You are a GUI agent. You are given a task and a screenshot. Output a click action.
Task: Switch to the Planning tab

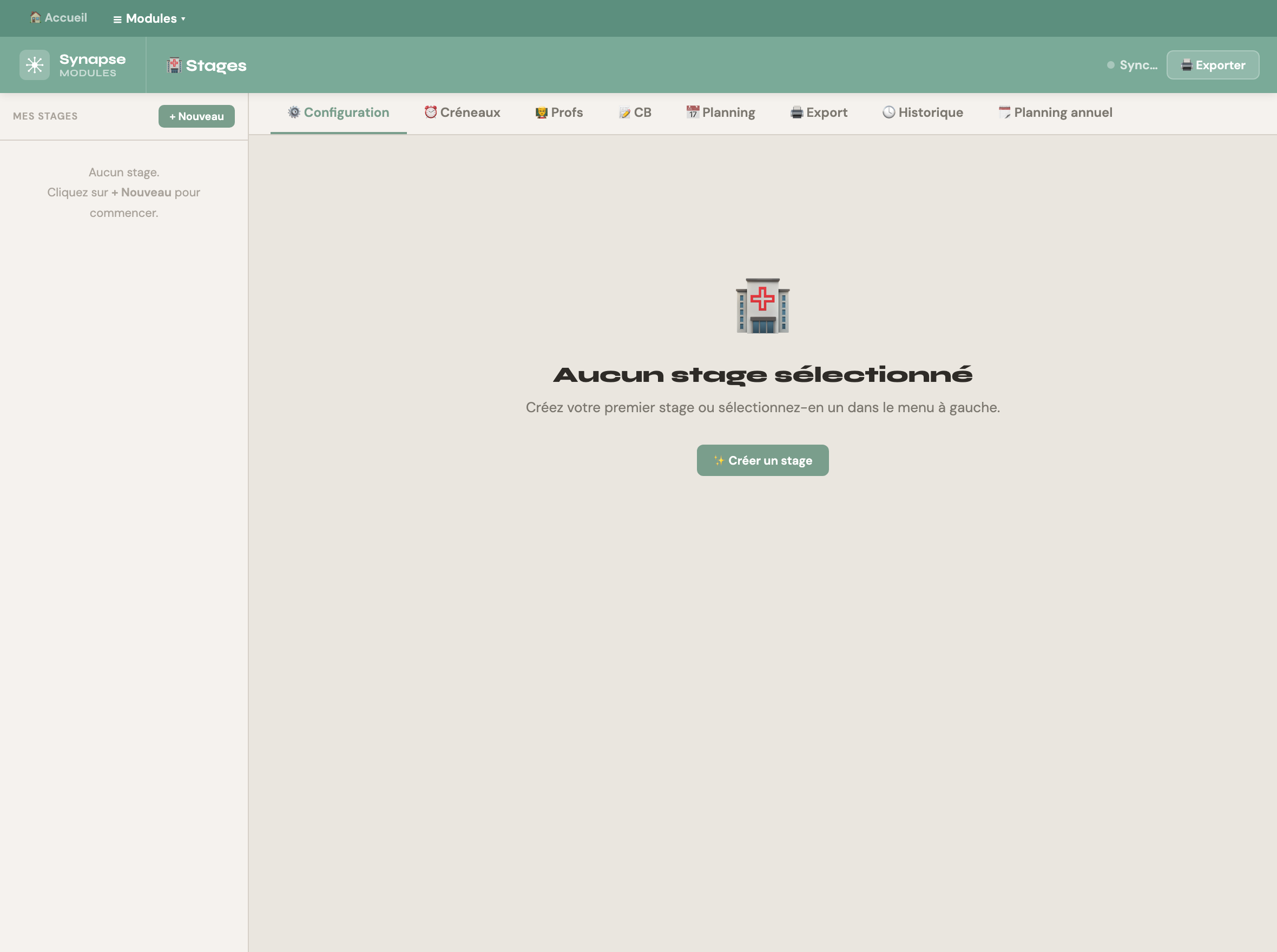[x=721, y=113]
